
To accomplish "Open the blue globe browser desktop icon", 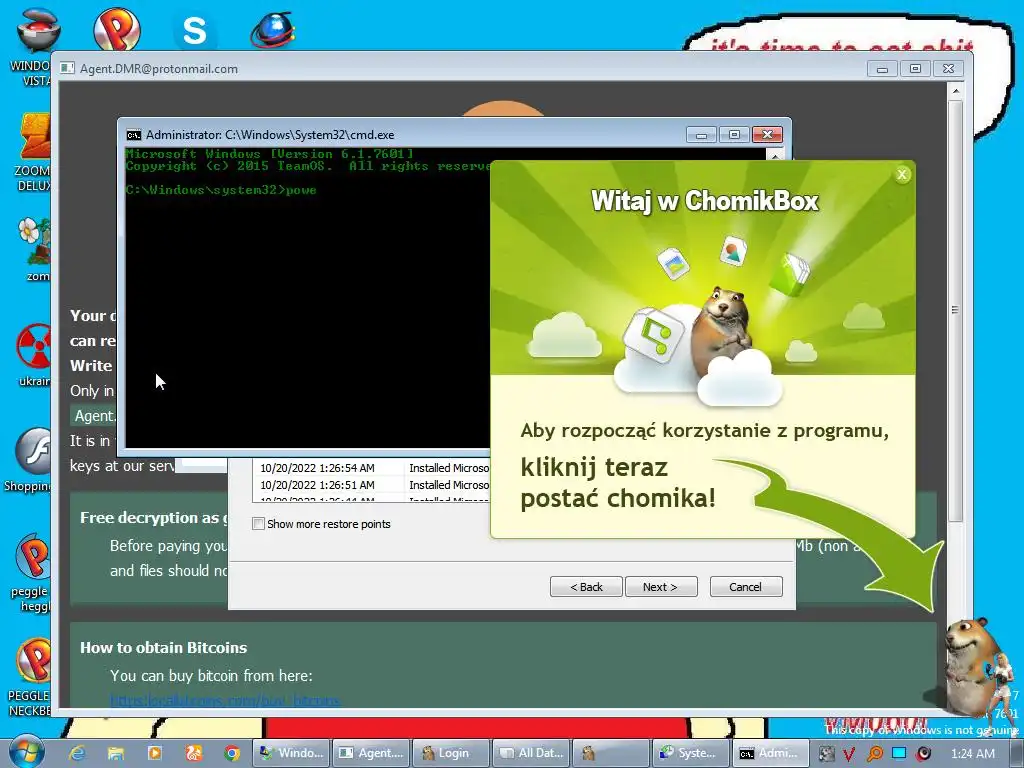I will pos(273,29).
